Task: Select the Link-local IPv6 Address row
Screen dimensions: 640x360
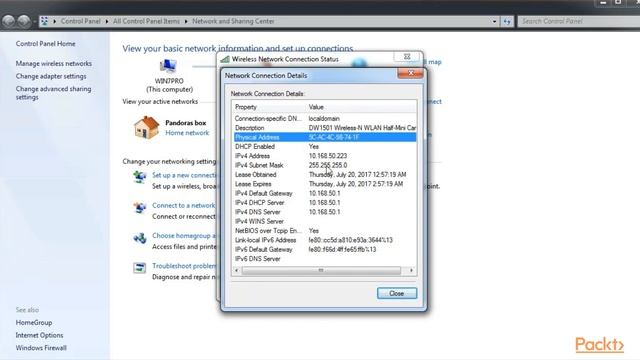Action: 325,240
